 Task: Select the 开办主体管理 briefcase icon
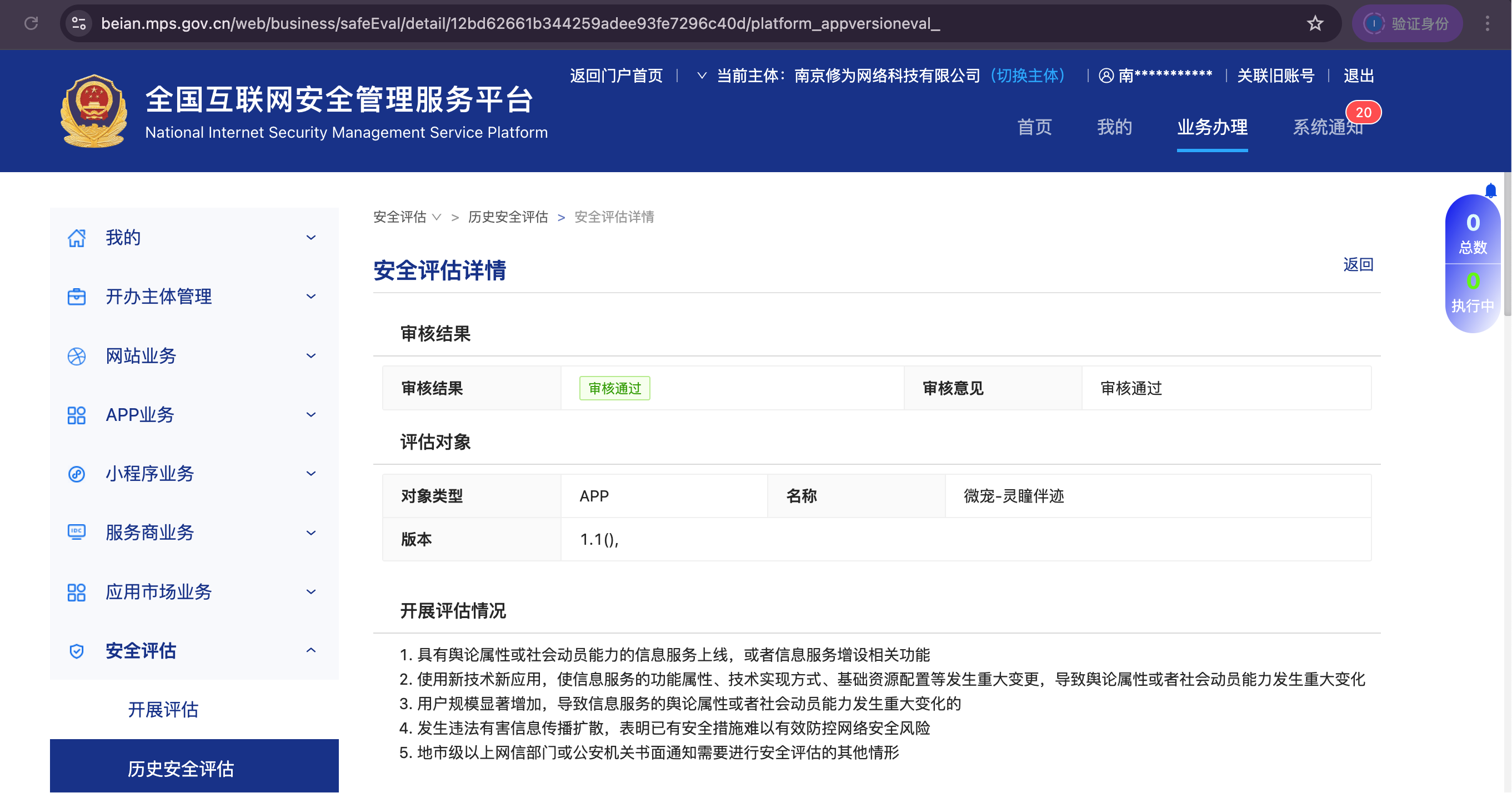click(x=77, y=297)
